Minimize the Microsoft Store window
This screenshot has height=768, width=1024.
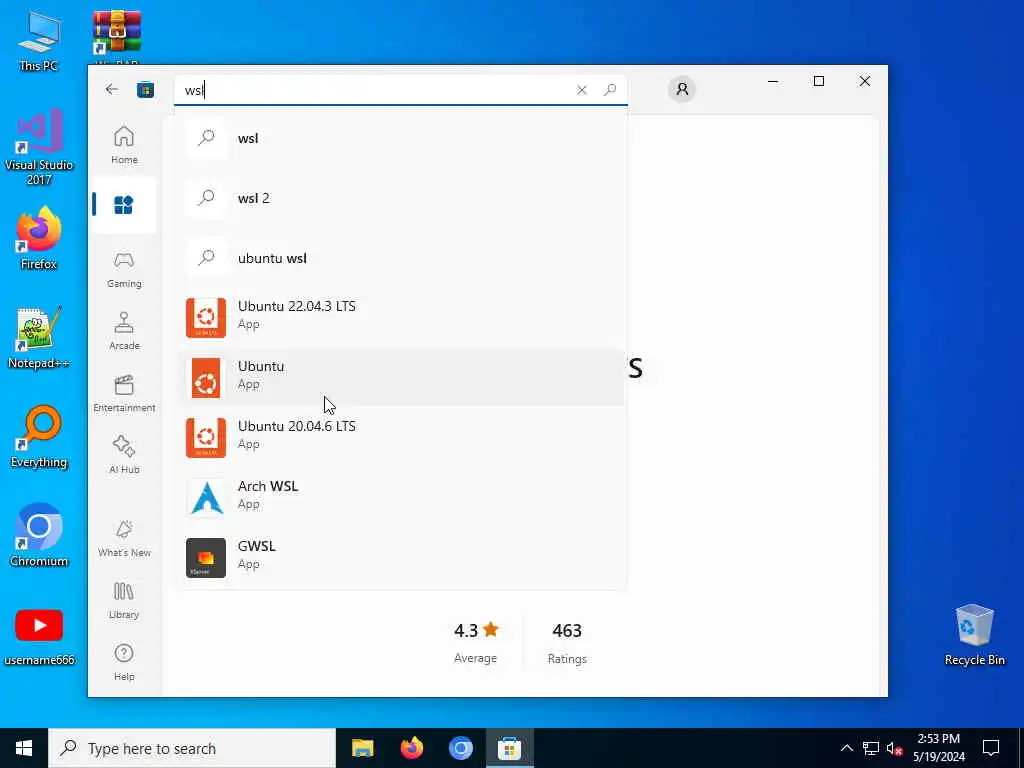[x=773, y=81]
